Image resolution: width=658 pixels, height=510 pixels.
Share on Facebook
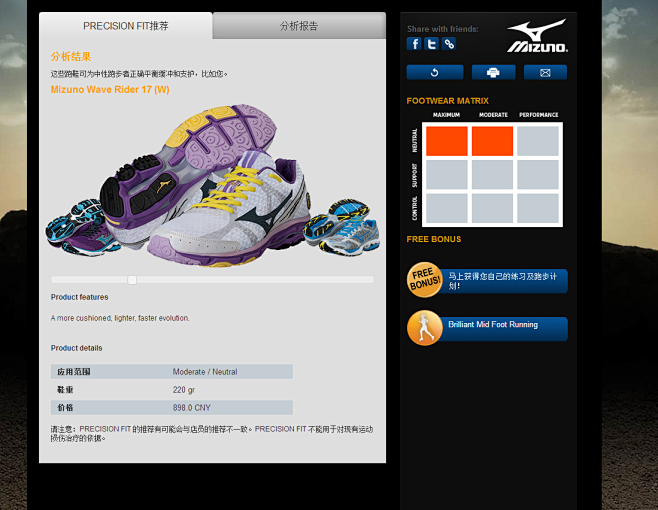point(414,44)
